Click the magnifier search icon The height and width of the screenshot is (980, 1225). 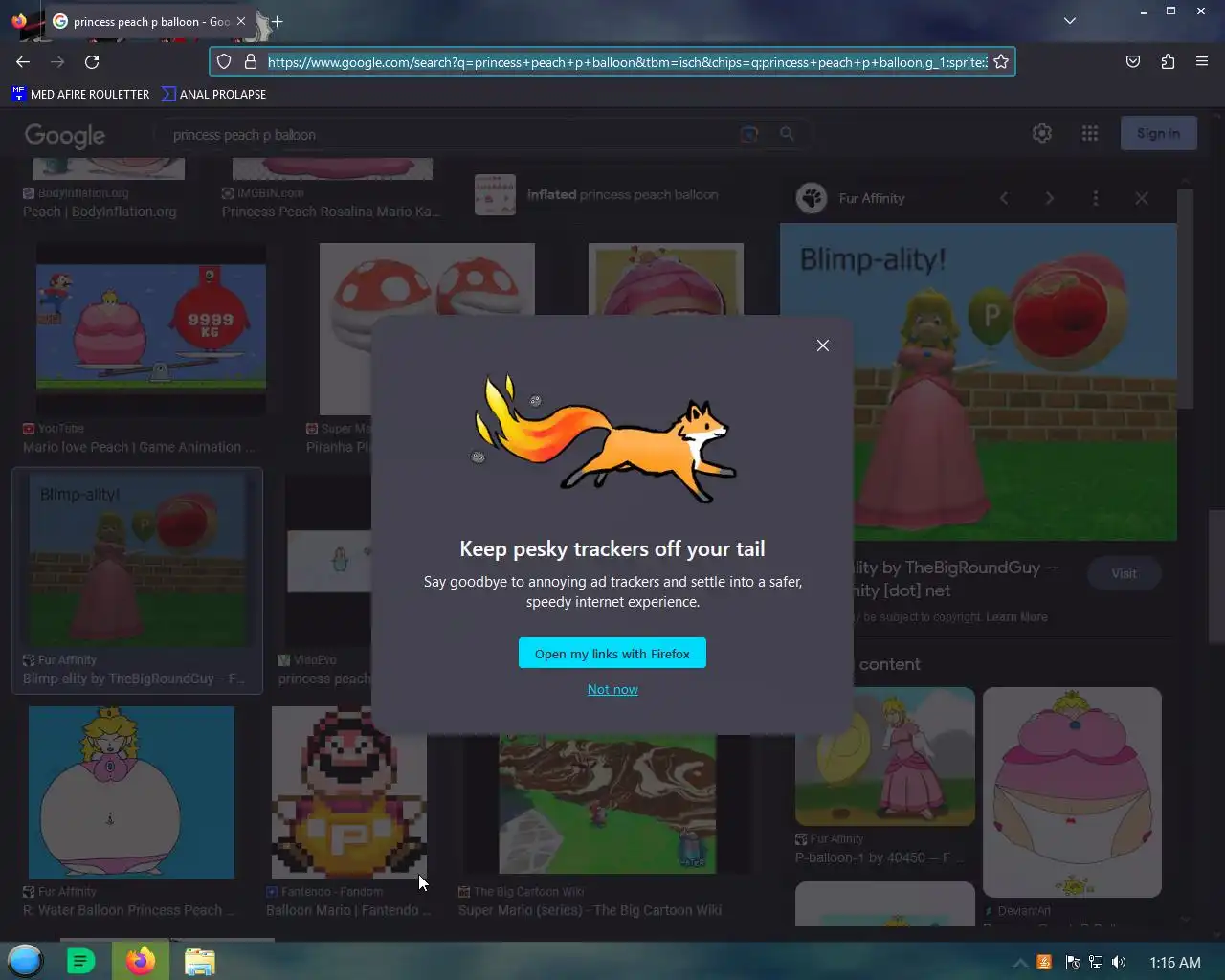787,134
